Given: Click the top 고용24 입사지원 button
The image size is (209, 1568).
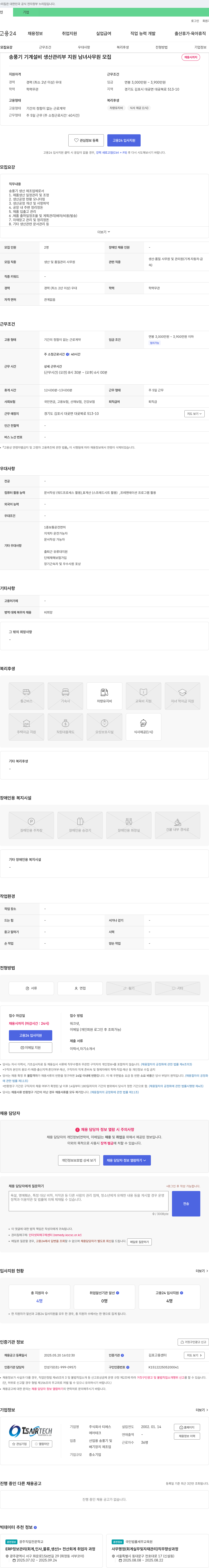Looking at the screenshot, I should (124, 140).
